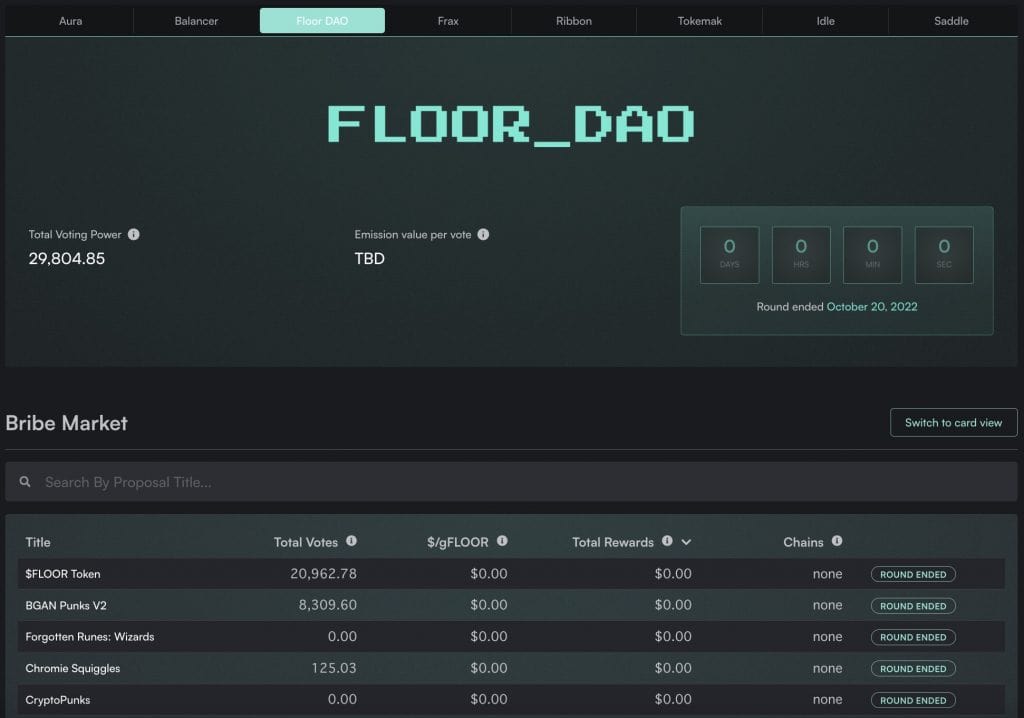Click the TBD emission value

pyautogui.click(x=370, y=259)
